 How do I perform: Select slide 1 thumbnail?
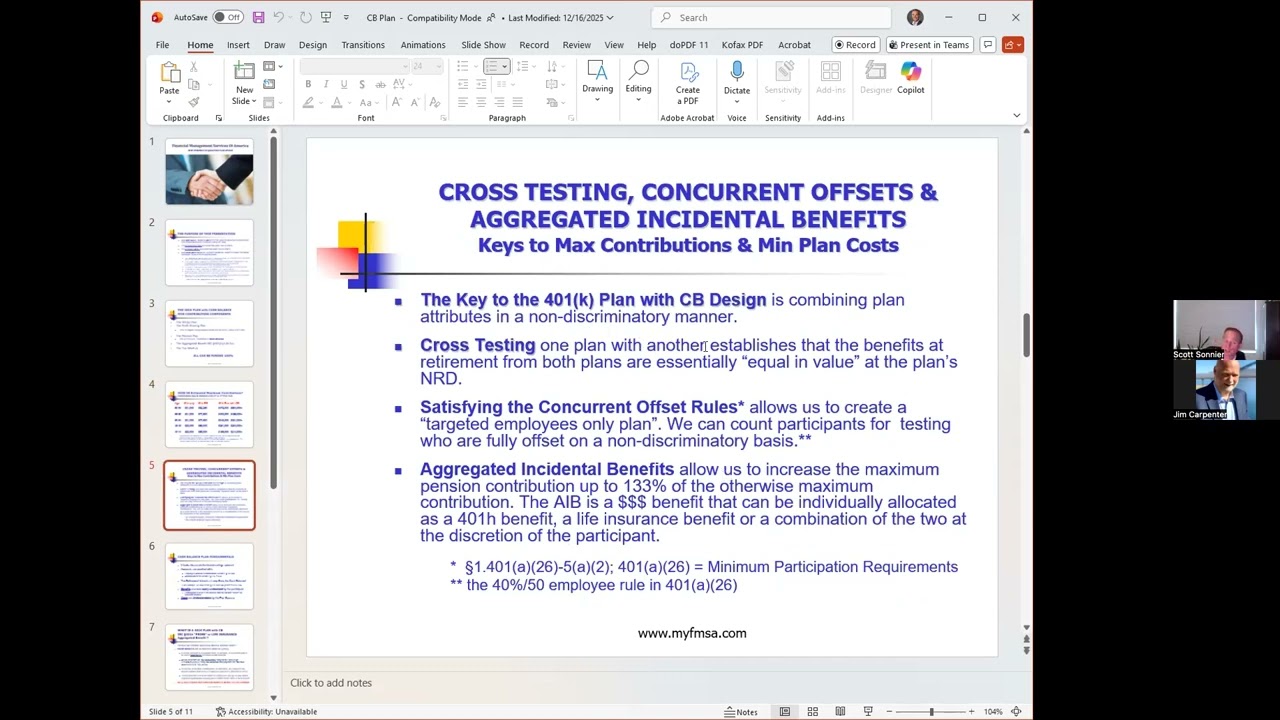click(209, 173)
